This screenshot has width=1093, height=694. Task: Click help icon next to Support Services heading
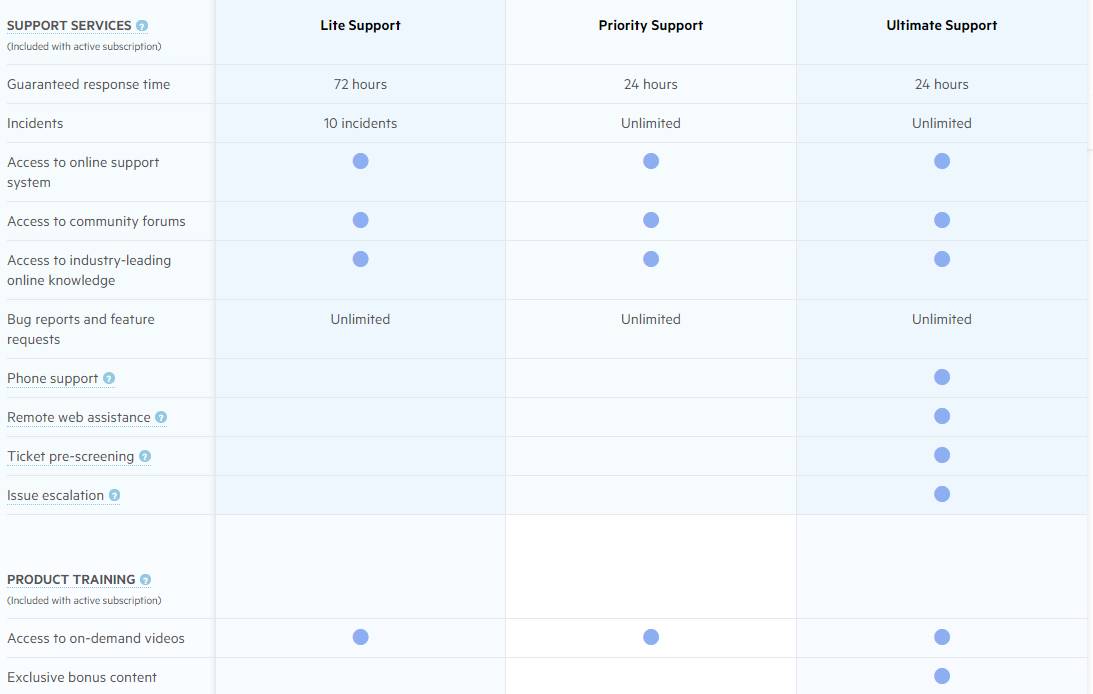142,26
